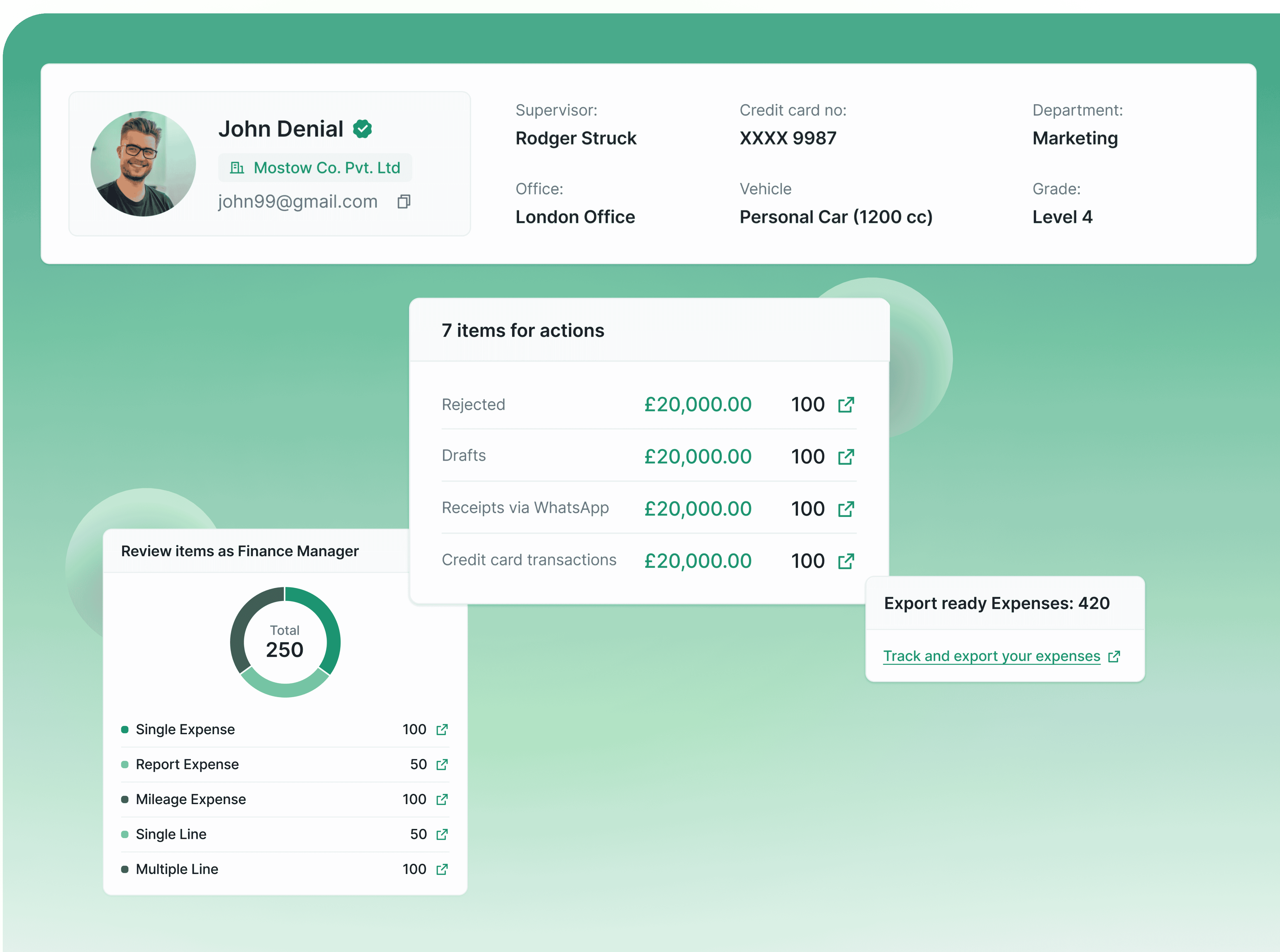Click the Rejected row label

click(473, 404)
